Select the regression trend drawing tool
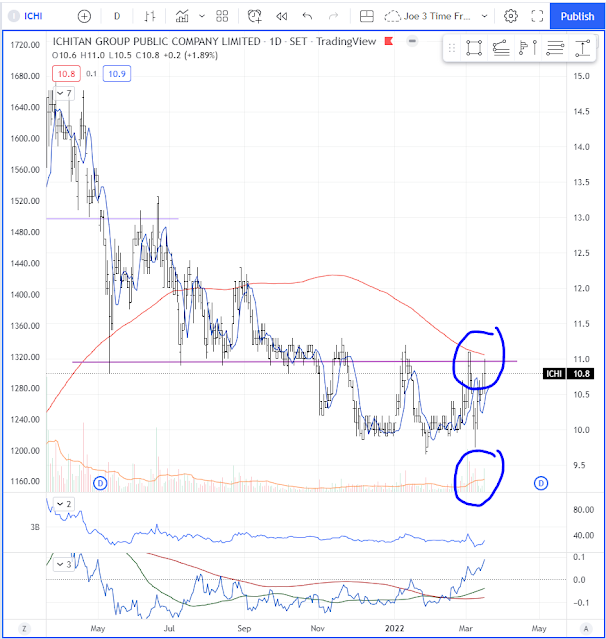Screen dimensions: 606x639 [501, 48]
